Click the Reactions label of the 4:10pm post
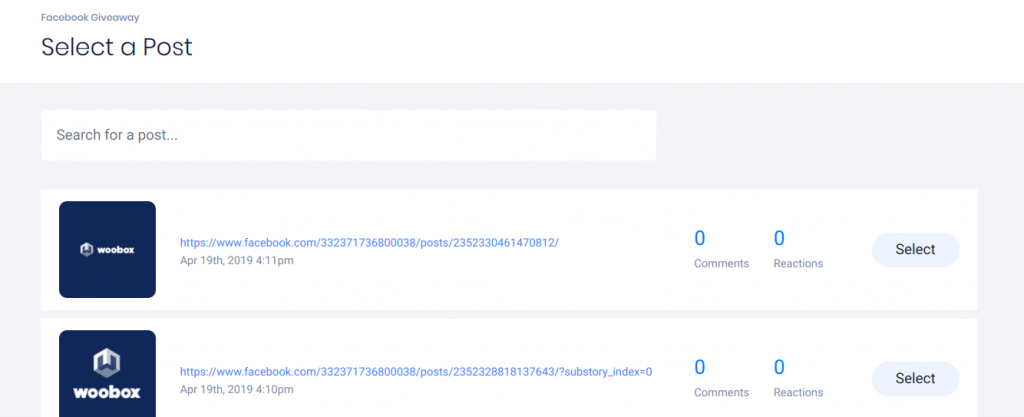Image resolution: width=1024 pixels, height=417 pixels. click(798, 392)
